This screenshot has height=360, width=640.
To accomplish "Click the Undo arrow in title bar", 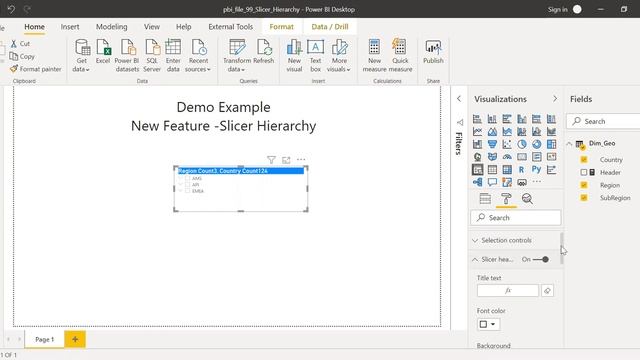I will coord(11,9).
